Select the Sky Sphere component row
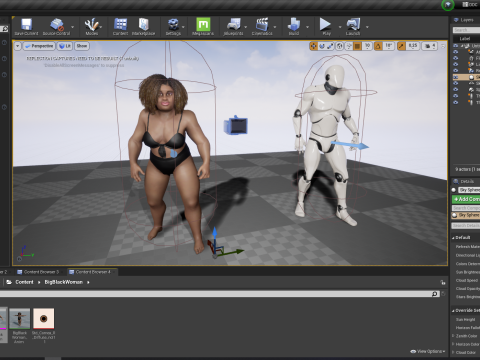This screenshot has width=480, height=360. (466, 215)
